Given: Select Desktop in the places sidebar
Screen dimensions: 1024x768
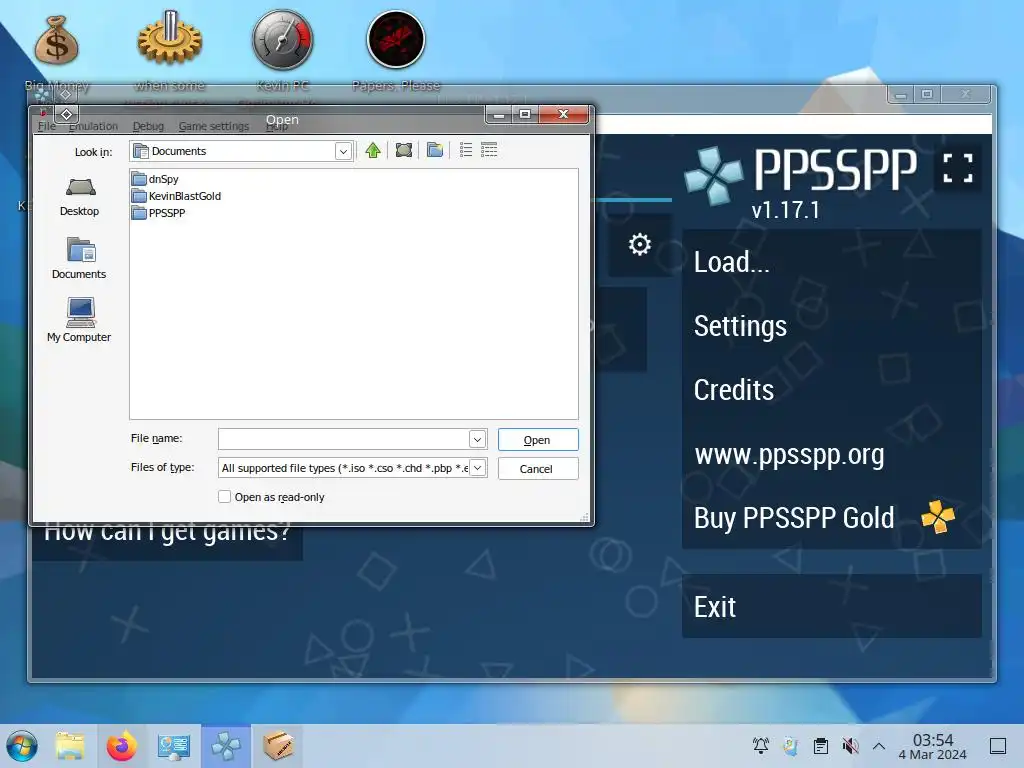Looking at the screenshot, I should click(x=80, y=197).
